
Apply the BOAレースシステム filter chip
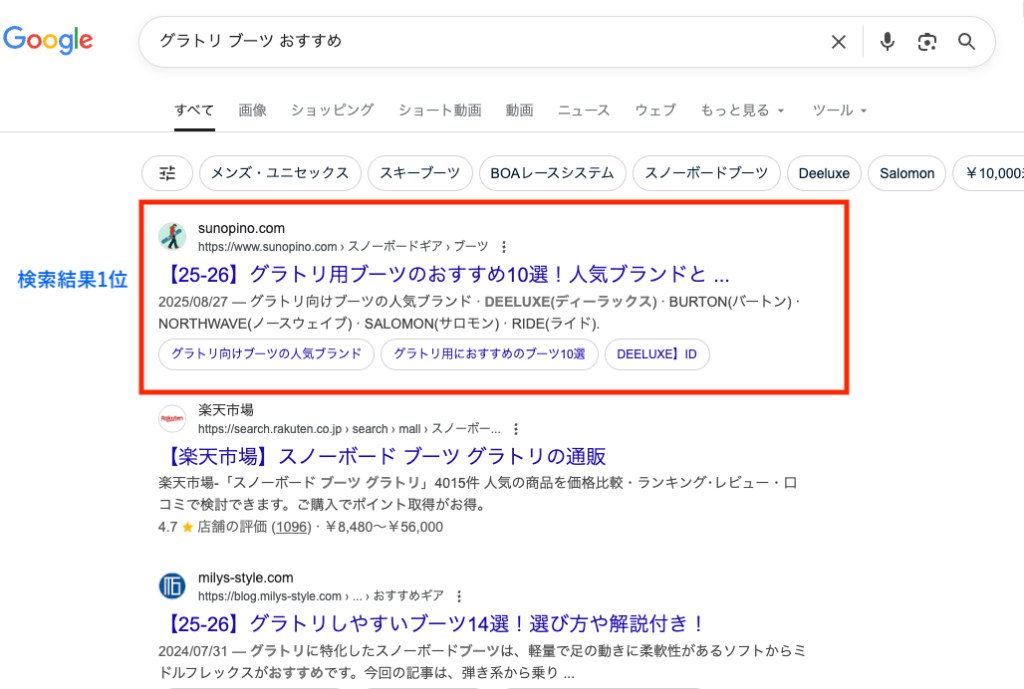coord(552,173)
